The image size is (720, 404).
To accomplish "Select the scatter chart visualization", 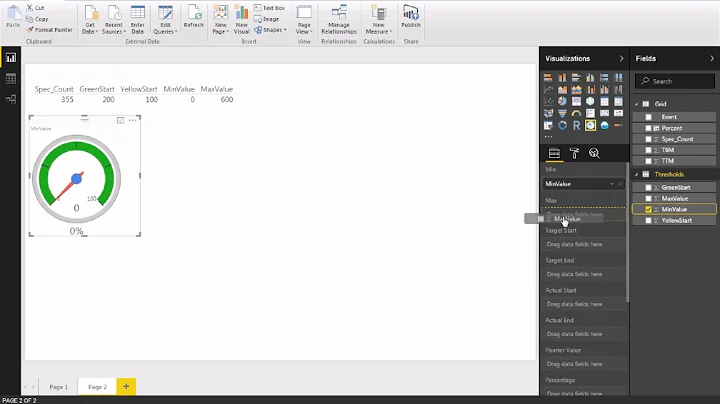I will click(548, 101).
